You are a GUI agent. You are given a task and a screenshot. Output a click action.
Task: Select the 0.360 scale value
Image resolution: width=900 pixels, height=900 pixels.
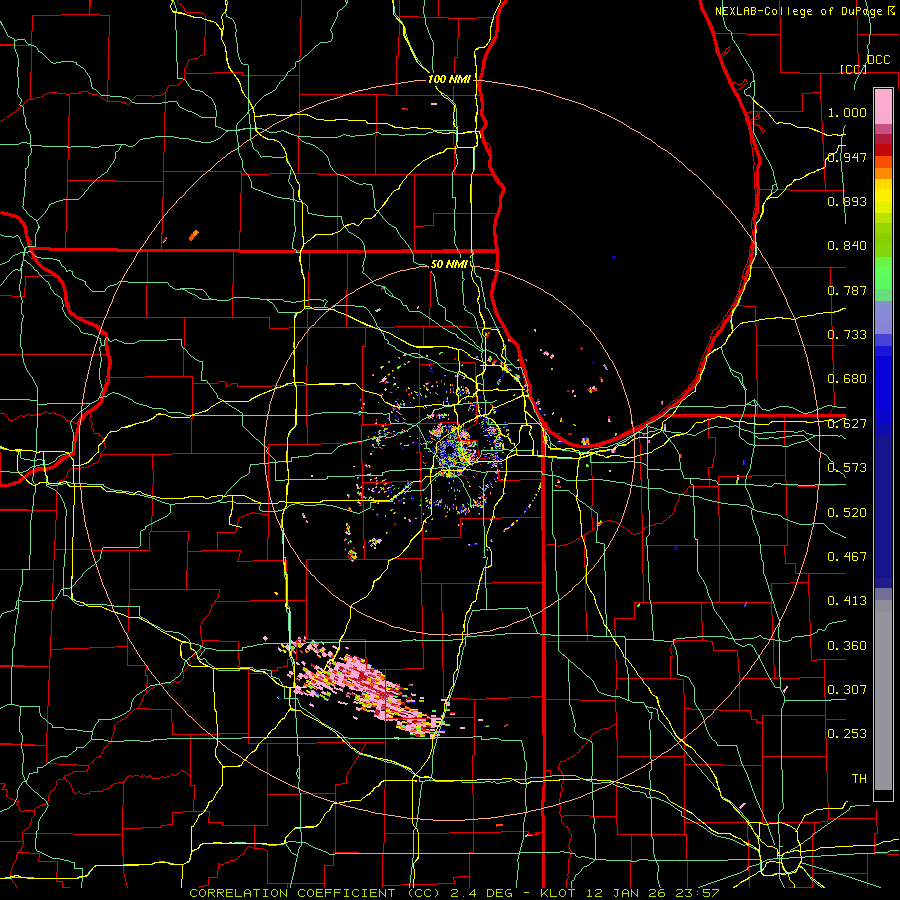pos(847,646)
